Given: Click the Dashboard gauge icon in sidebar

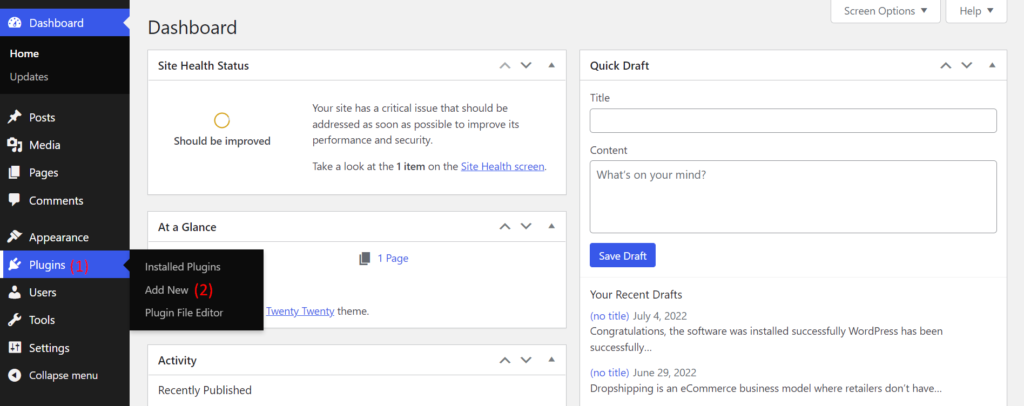Looking at the screenshot, I should [14, 23].
